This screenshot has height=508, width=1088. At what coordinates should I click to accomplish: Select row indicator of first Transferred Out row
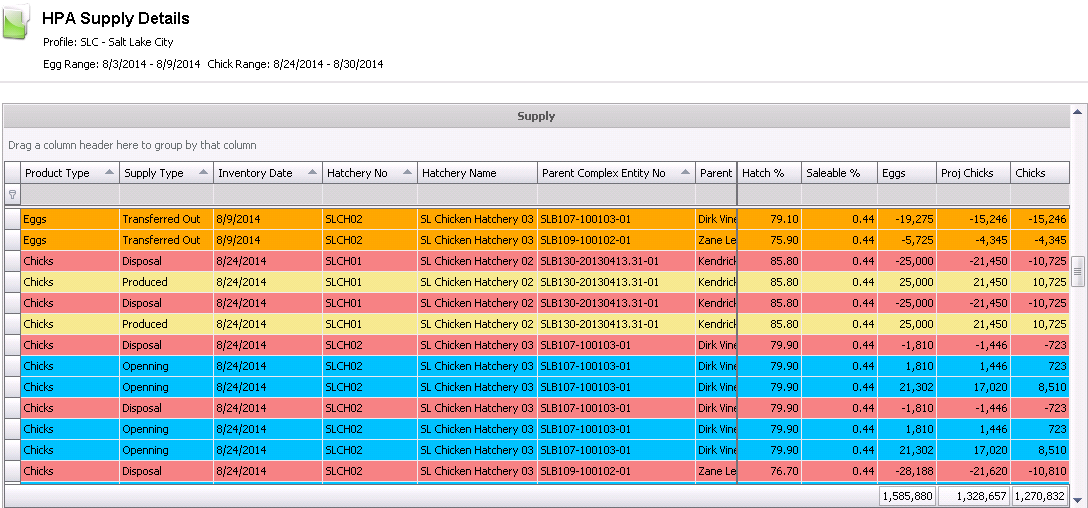click(x=12, y=219)
